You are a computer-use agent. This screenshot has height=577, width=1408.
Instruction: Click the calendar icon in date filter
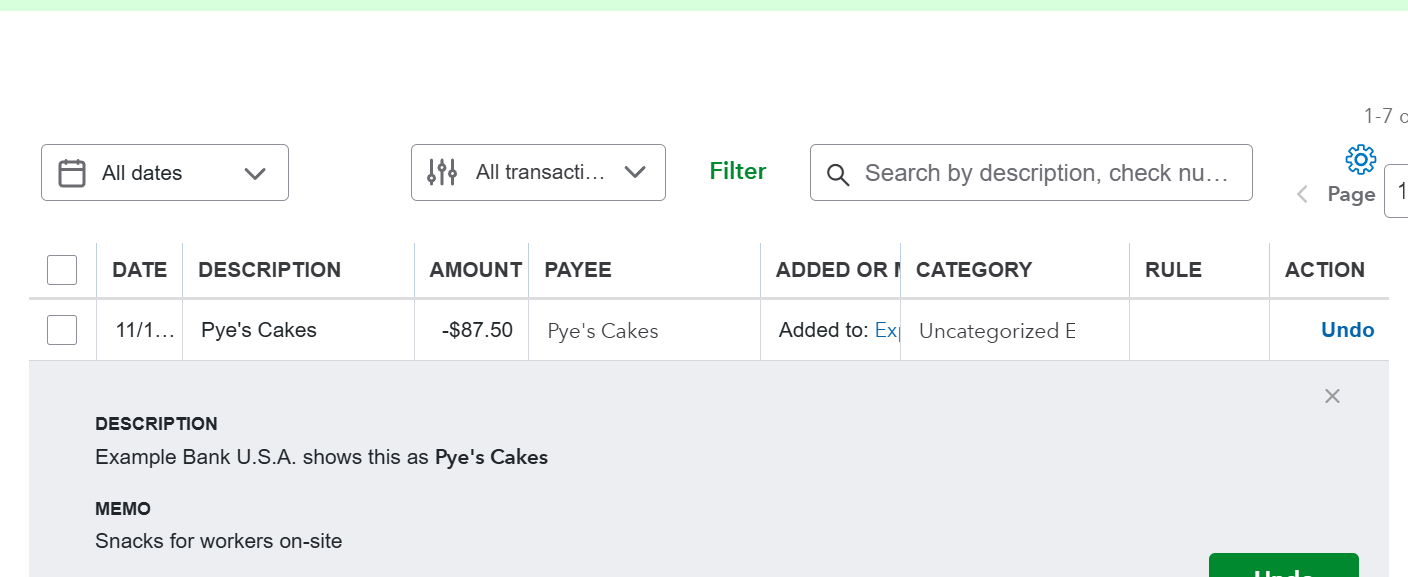(72, 173)
